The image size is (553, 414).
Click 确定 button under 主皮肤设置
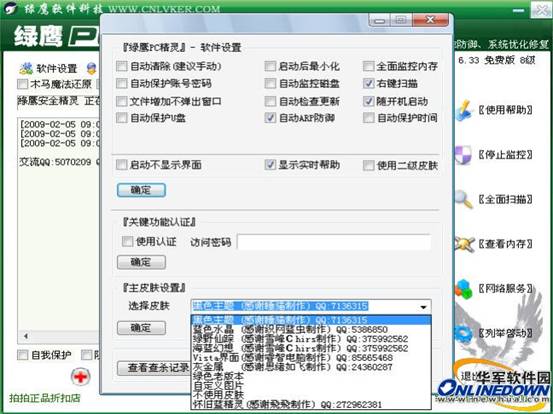[141, 328]
